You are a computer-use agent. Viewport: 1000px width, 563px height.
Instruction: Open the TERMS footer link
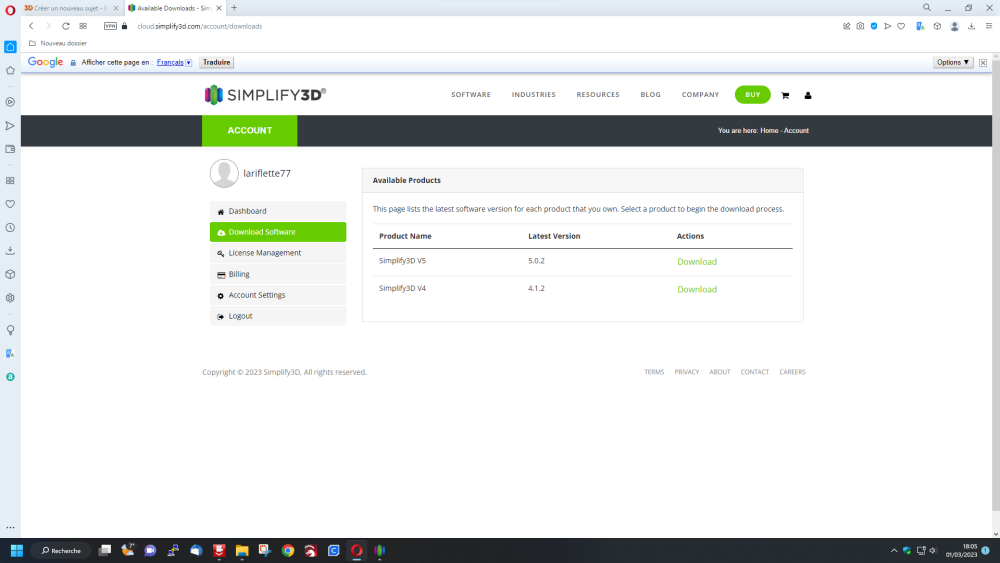(654, 372)
